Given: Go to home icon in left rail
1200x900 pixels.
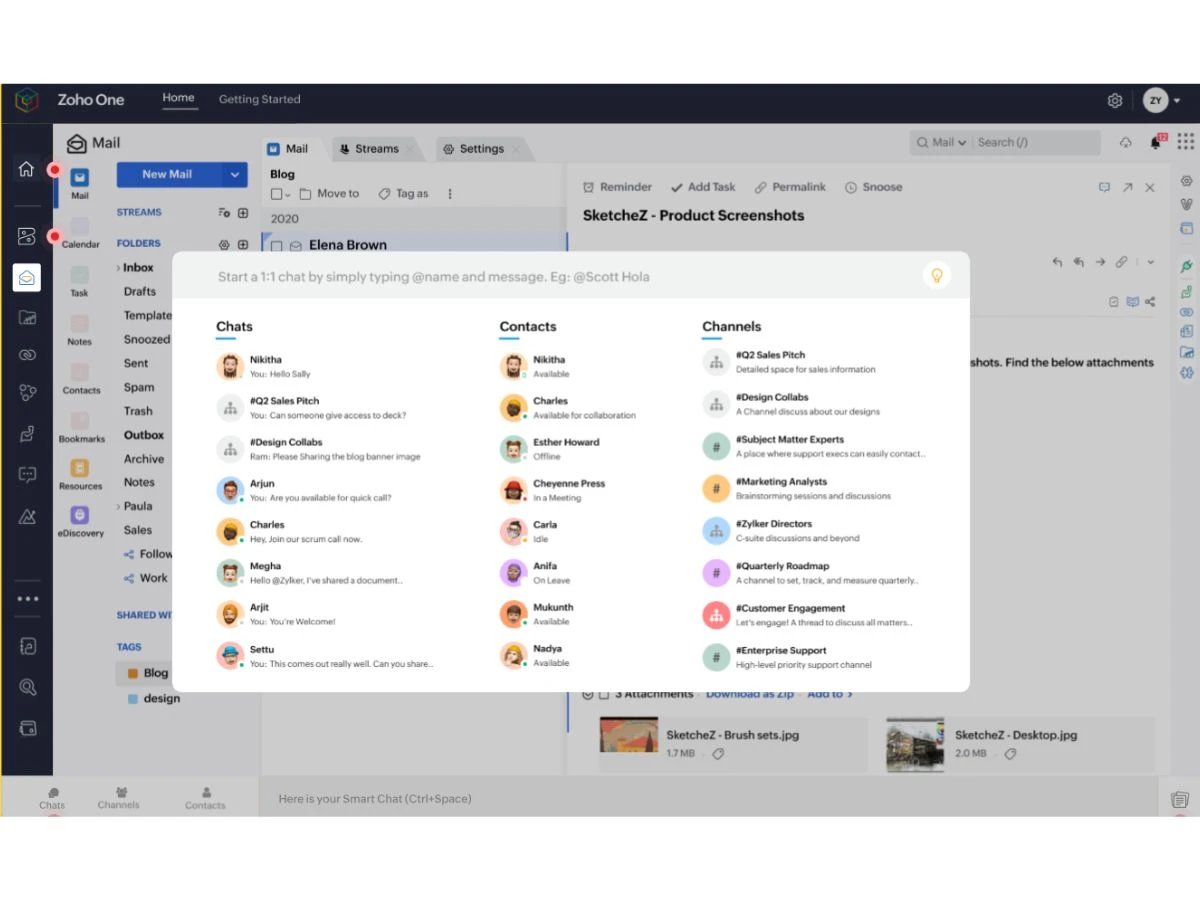Looking at the screenshot, I should click(x=27, y=169).
